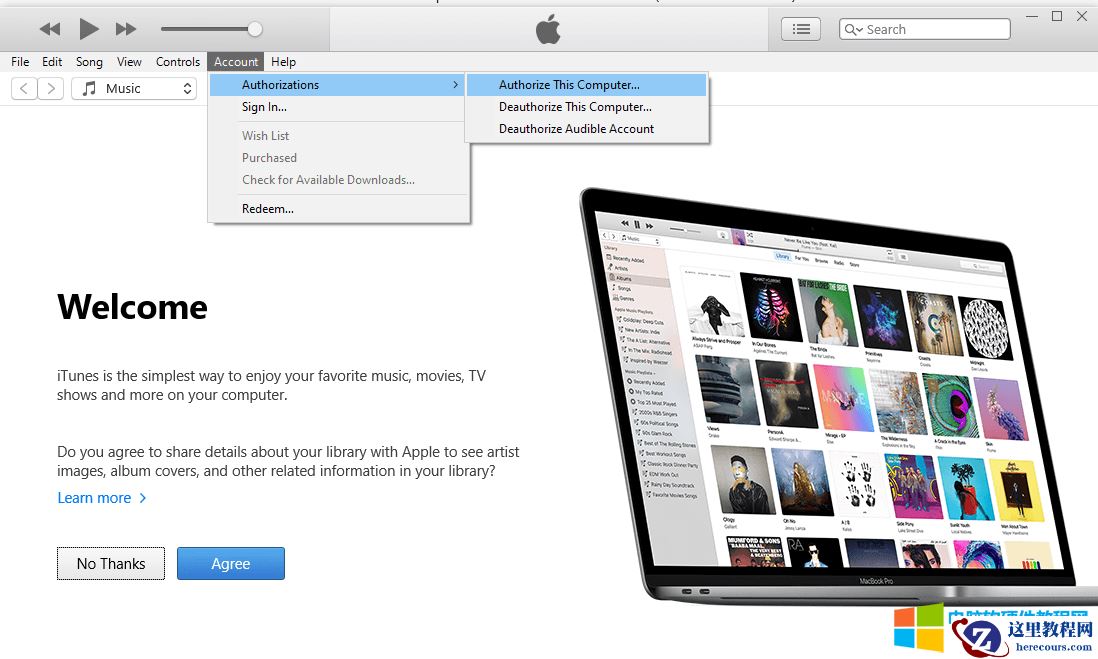The height and width of the screenshot is (659, 1098).
Task: Click the blue Agree button
Action: coord(230,564)
